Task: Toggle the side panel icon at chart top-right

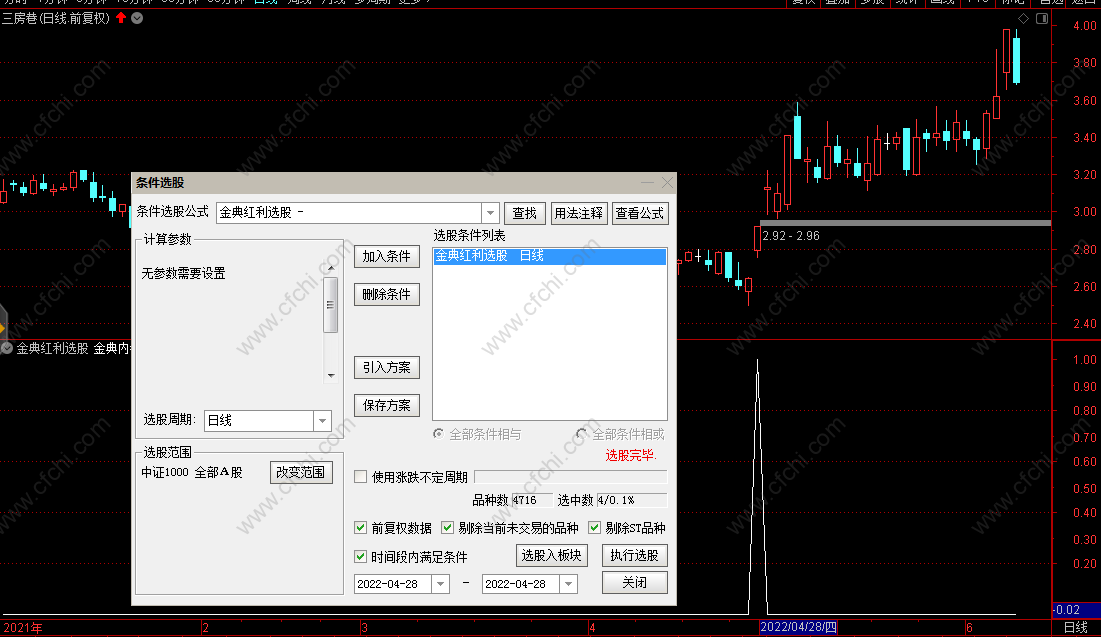Action: pyautogui.click(x=1042, y=19)
